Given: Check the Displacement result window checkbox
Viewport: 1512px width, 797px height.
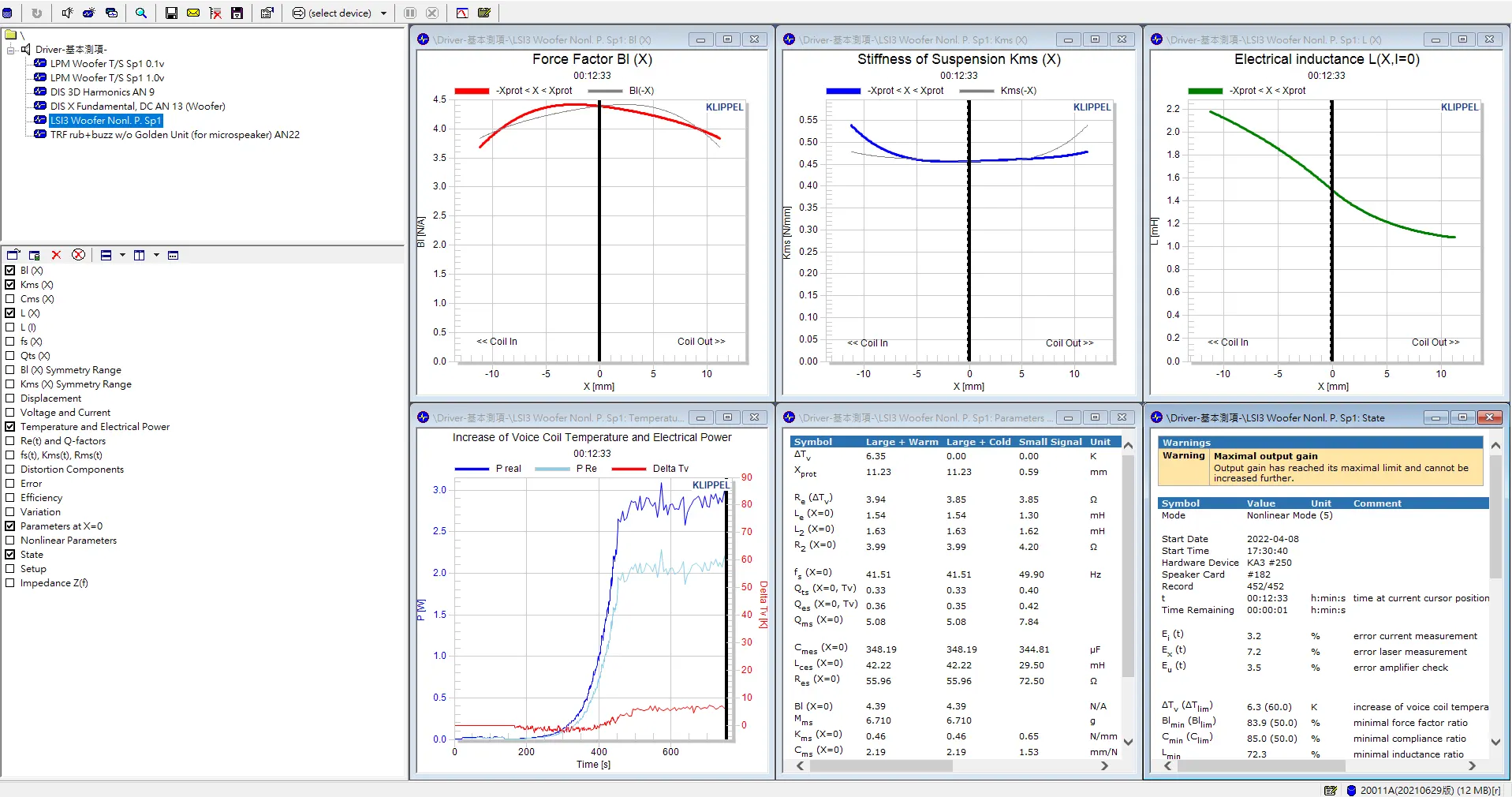Looking at the screenshot, I should point(10,398).
